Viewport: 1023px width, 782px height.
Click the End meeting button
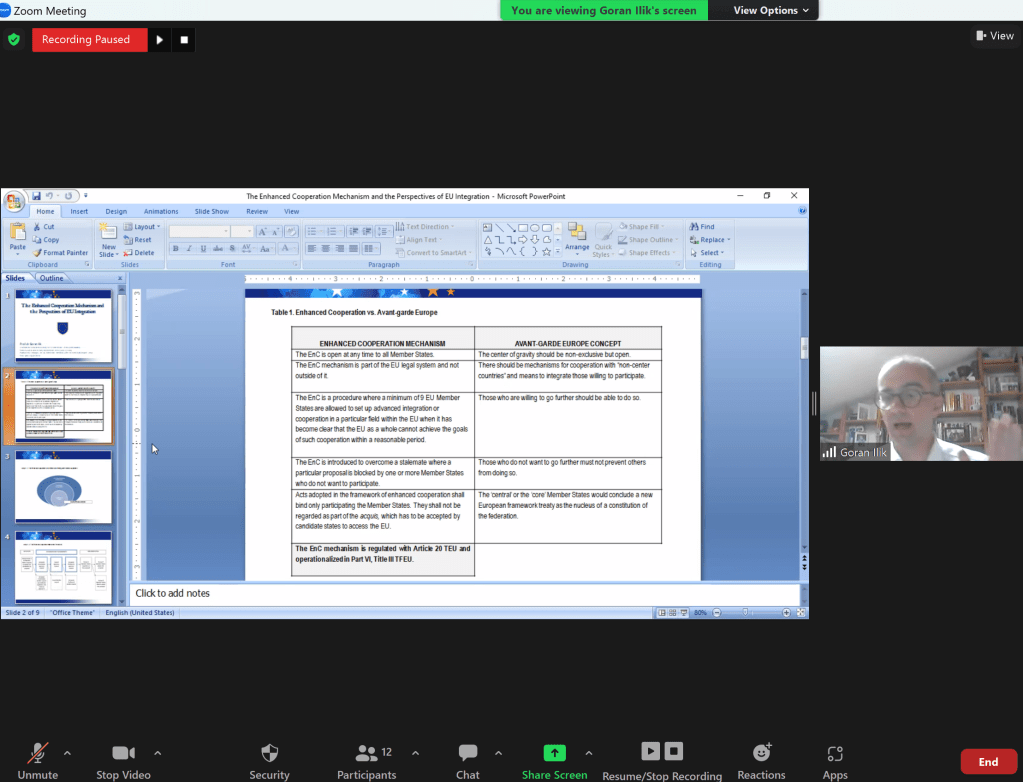pyautogui.click(x=988, y=762)
